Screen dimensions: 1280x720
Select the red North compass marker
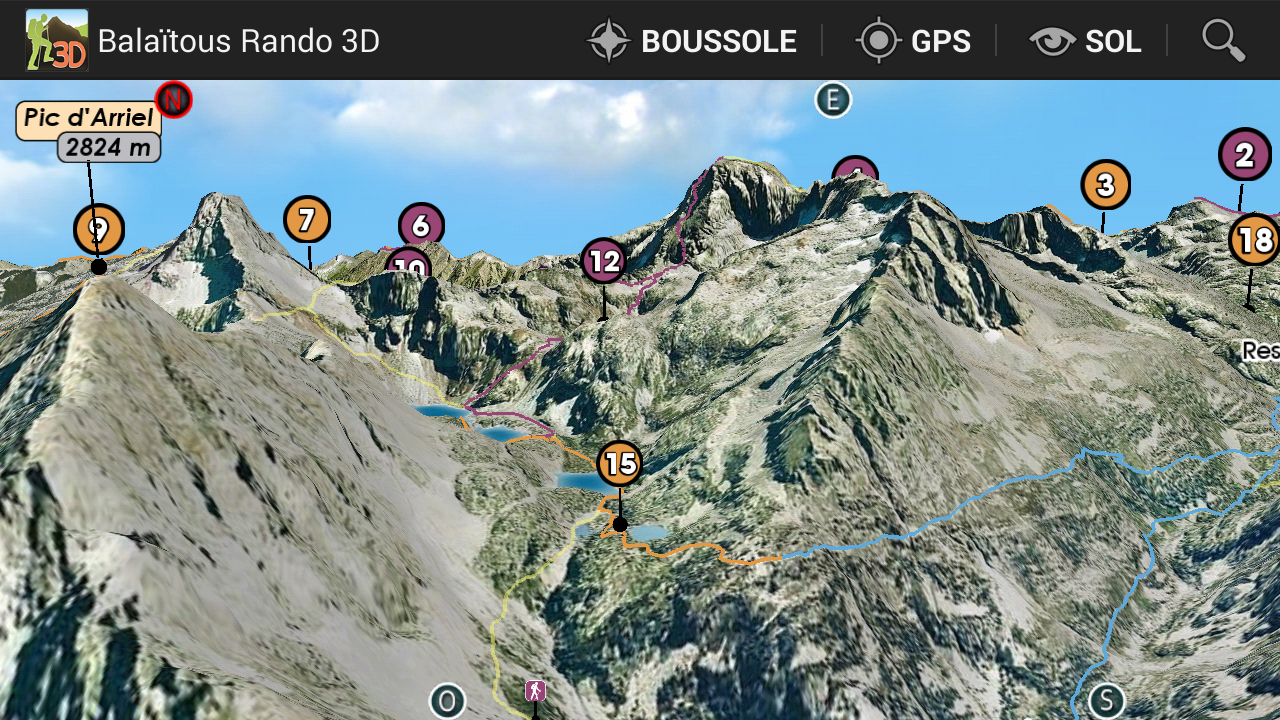click(174, 99)
